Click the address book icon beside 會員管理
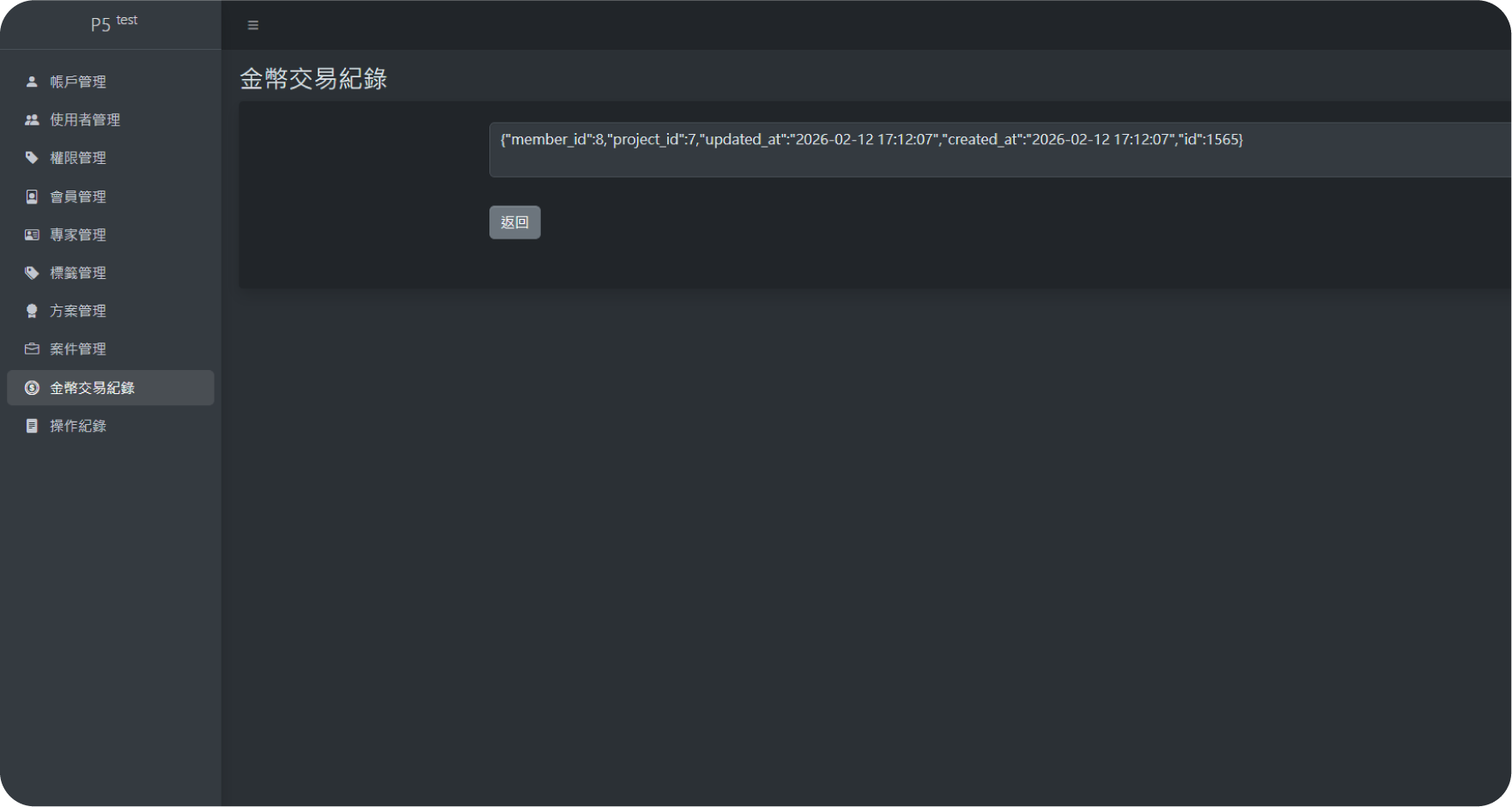Viewport: 1512px width, 807px height. click(32, 197)
